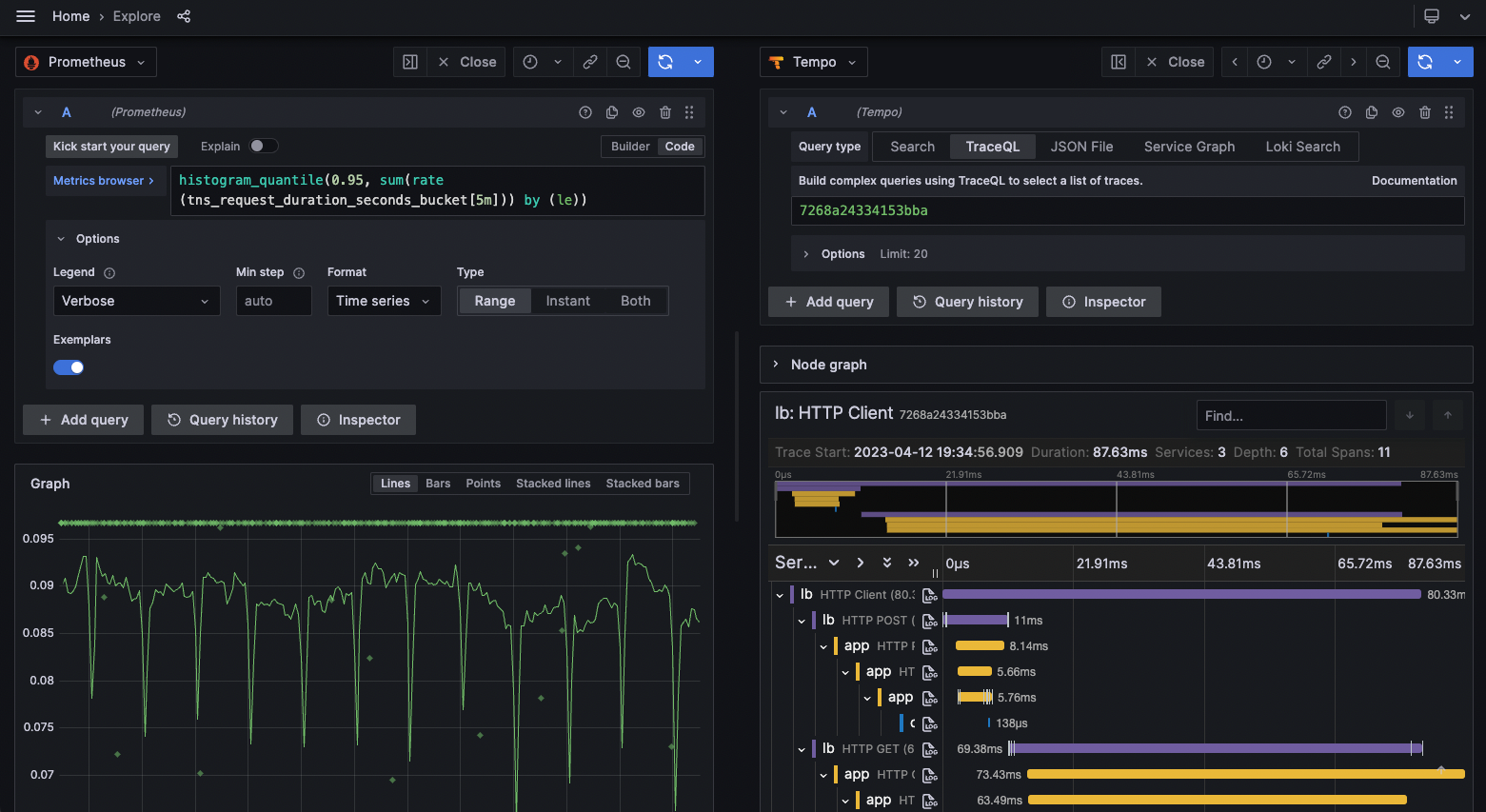Switch to the Service Graph query type tab
Screen dimensions: 1486x812
click(x=1189, y=147)
